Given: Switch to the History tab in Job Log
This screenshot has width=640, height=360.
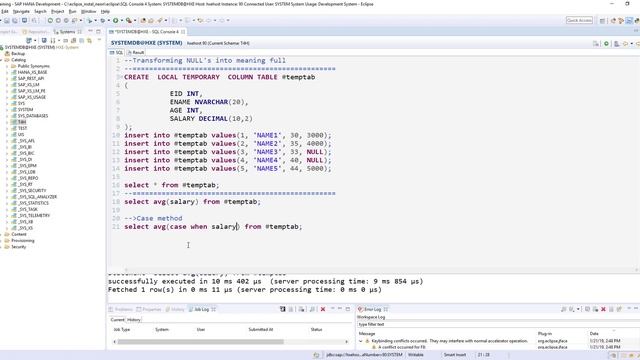Looking at the screenshot, I should (x=133, y=320).
